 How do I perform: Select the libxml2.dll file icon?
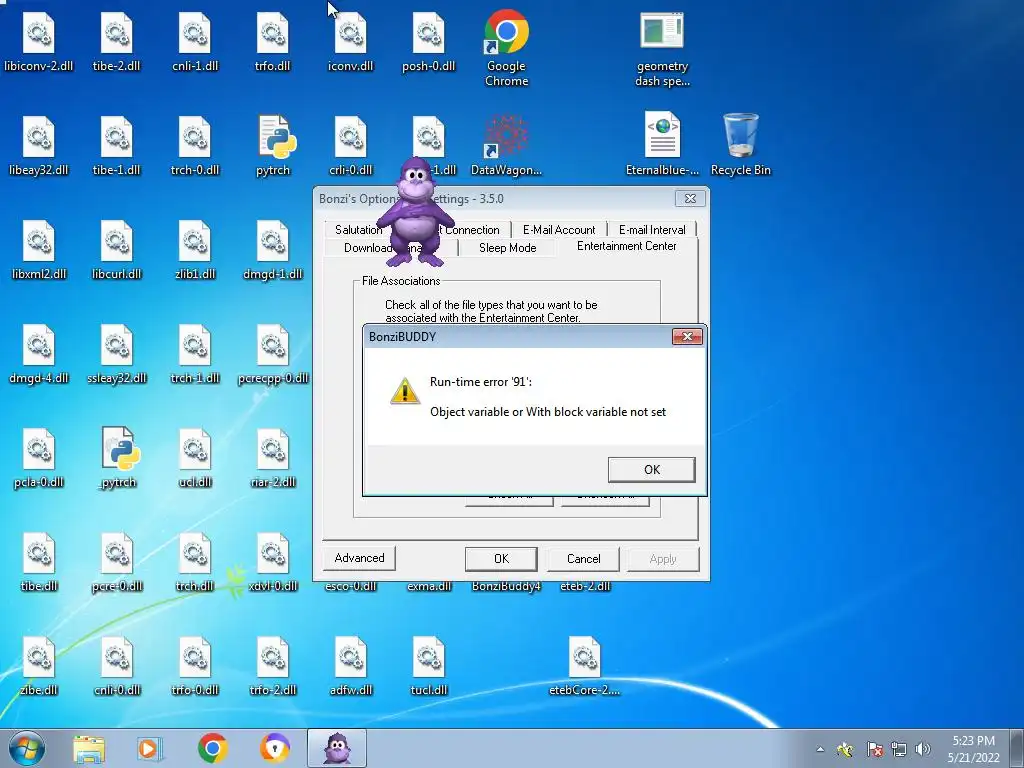(39, 249)
